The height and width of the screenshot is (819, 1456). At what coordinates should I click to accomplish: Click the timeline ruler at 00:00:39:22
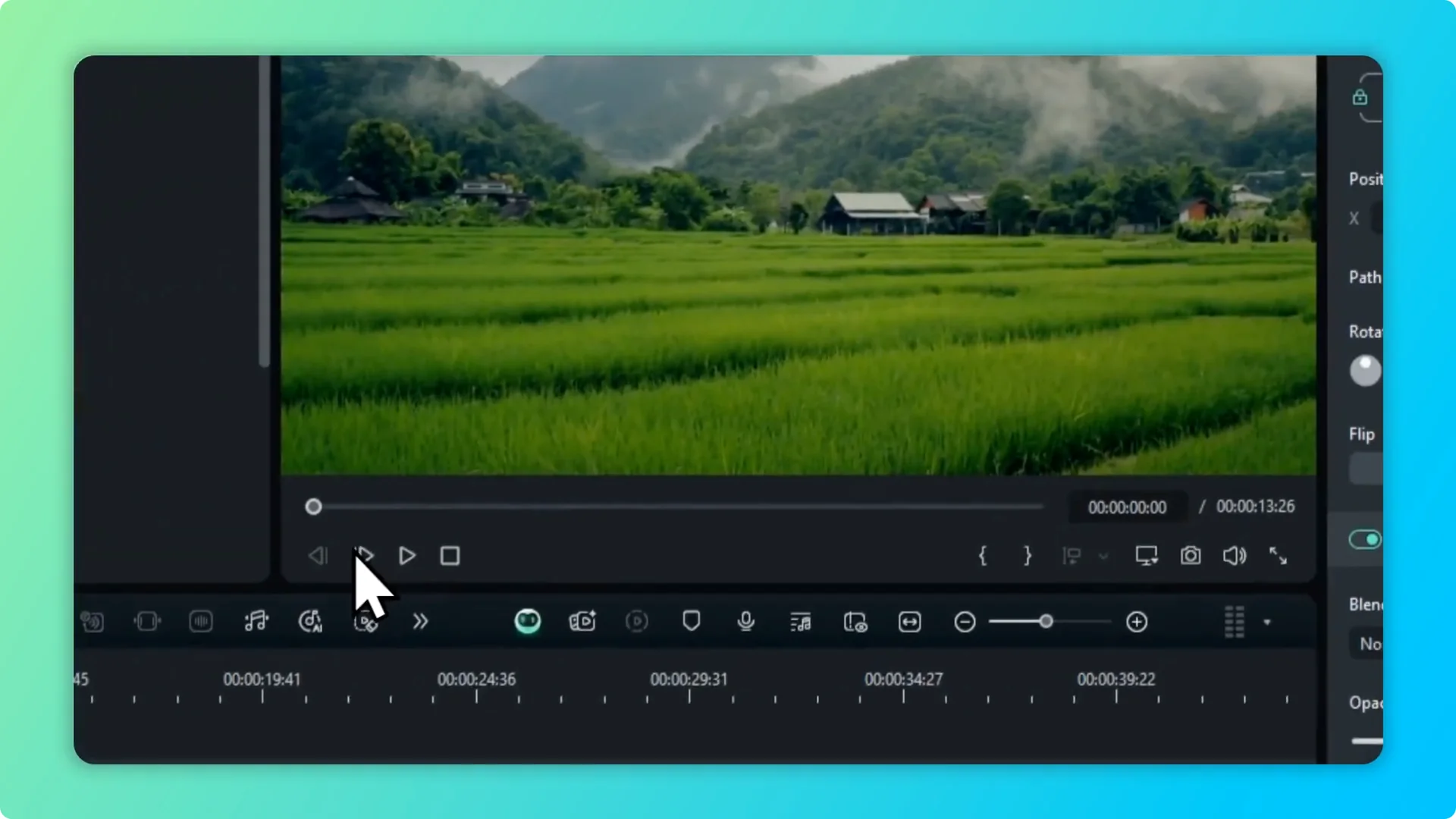click(1116, 679)
